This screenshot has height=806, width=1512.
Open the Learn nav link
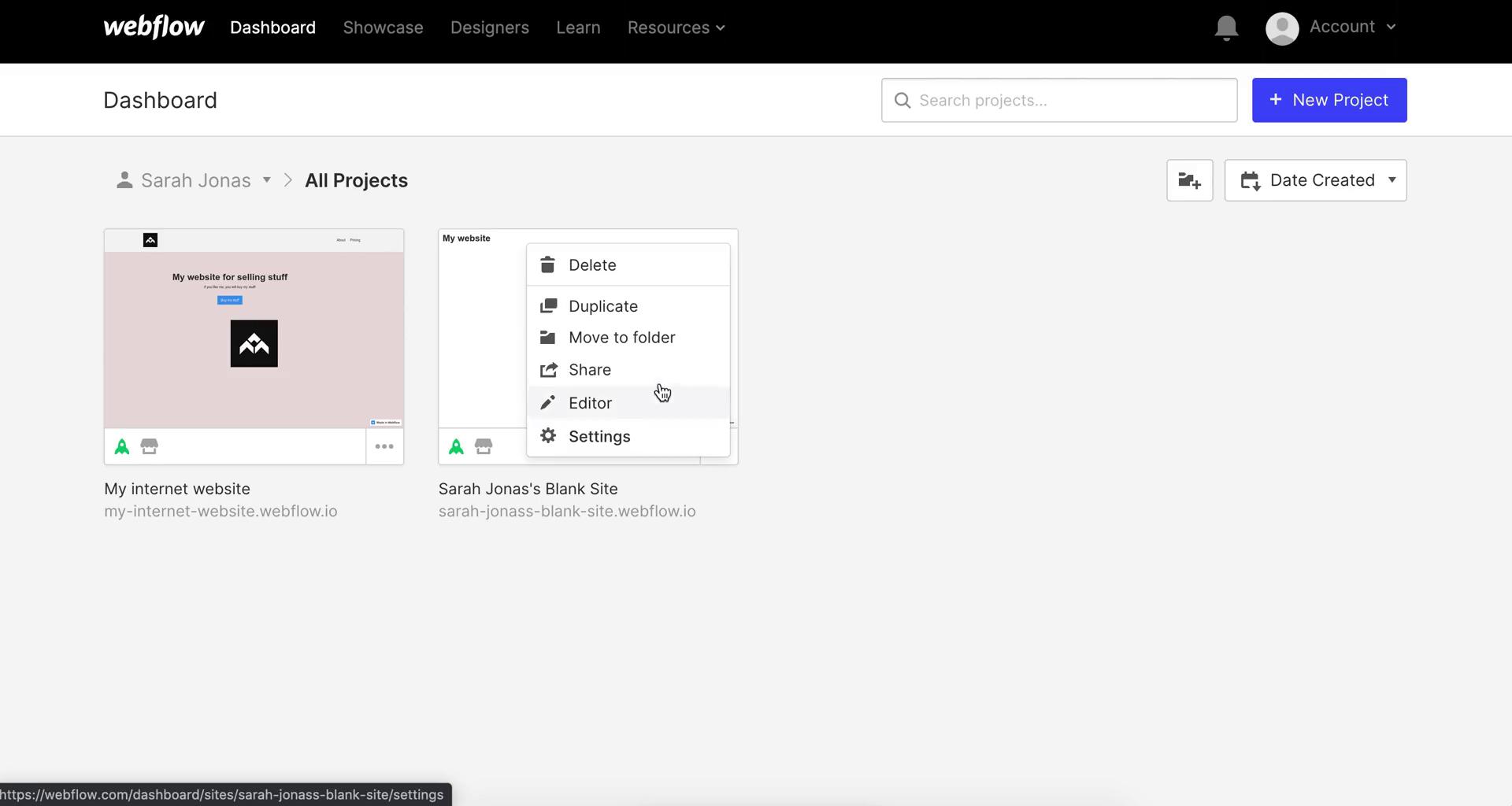point(578,28)
